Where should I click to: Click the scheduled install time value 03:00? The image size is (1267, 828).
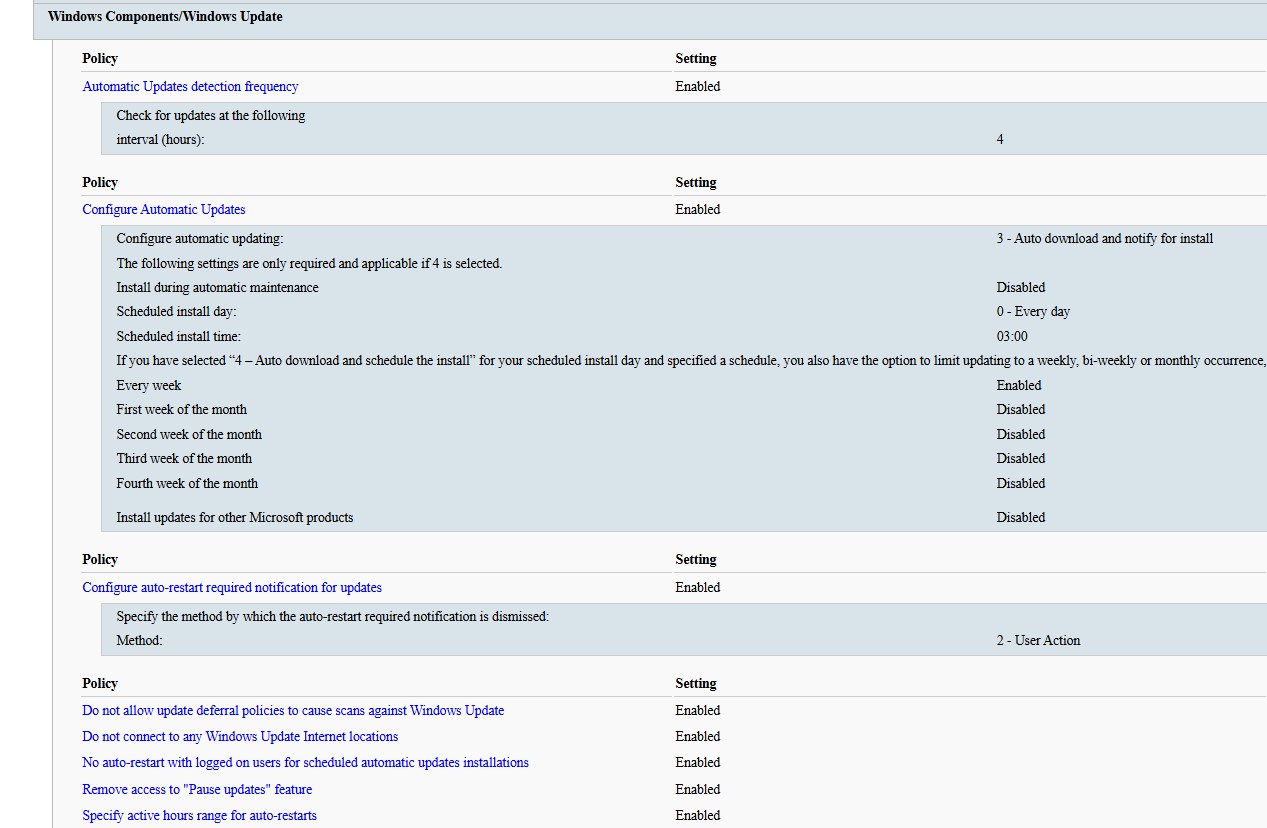click(1012, 337)
